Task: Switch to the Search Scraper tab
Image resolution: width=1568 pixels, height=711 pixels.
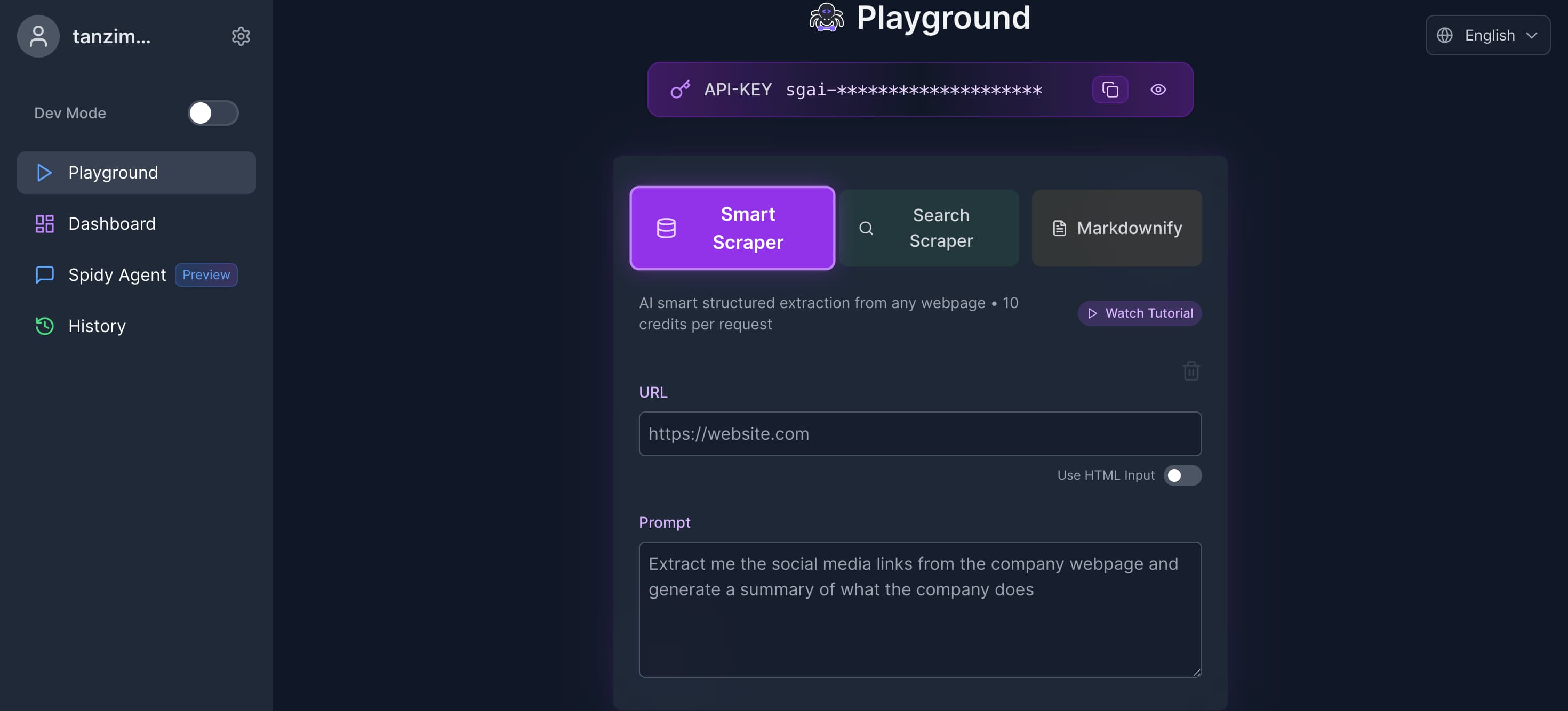Action: coord(929,228)
